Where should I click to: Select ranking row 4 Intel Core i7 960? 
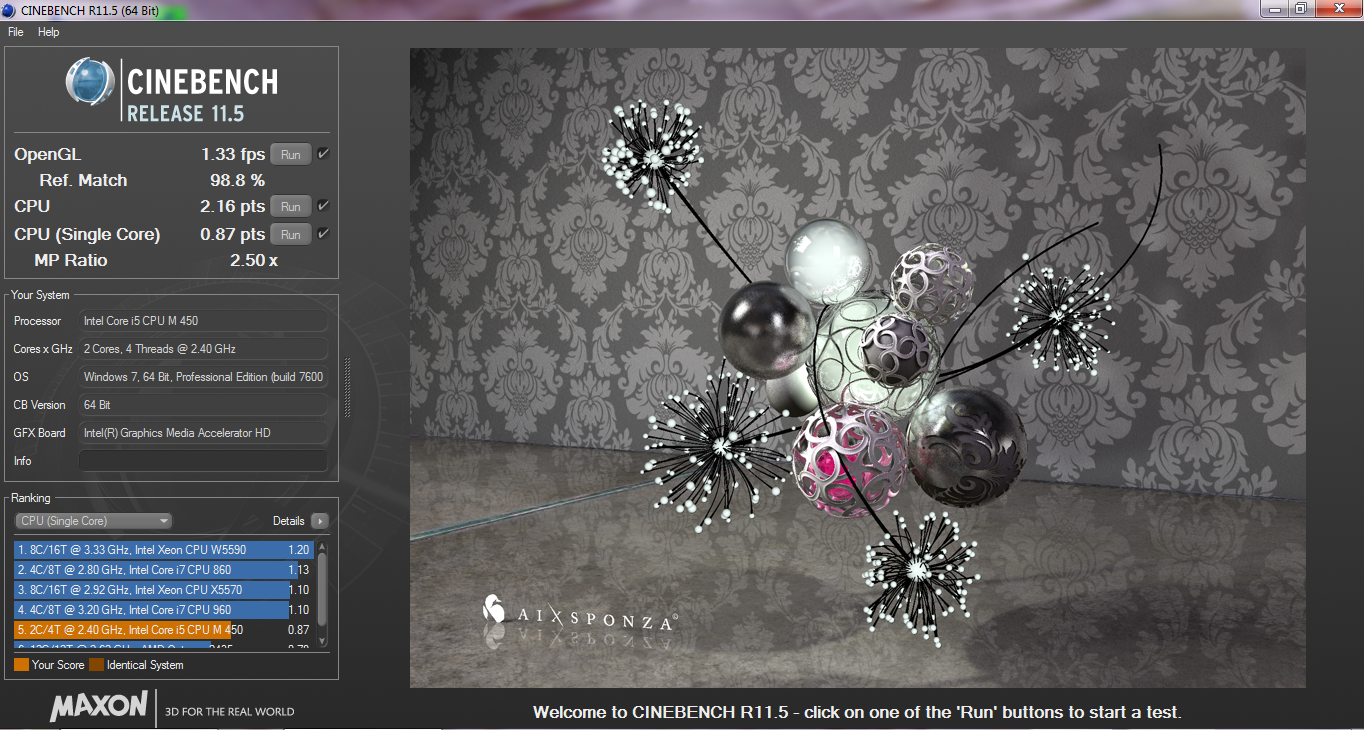pyautogui.click(x=164, y=610)
